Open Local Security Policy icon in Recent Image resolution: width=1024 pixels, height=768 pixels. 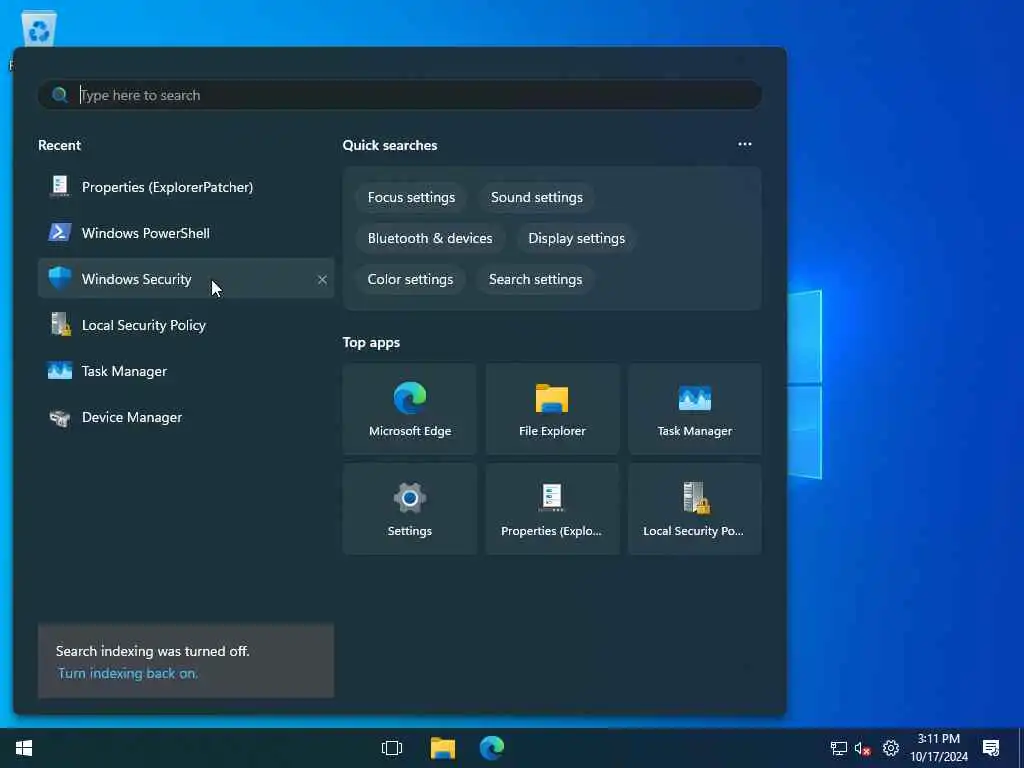pos(60,325)
